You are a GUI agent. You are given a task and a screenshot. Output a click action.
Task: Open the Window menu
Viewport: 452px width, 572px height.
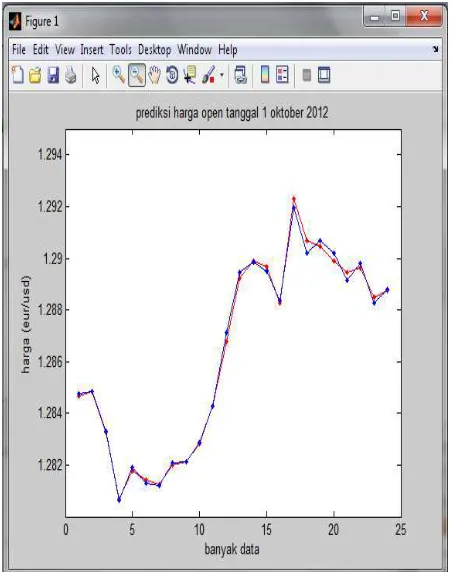194,49
